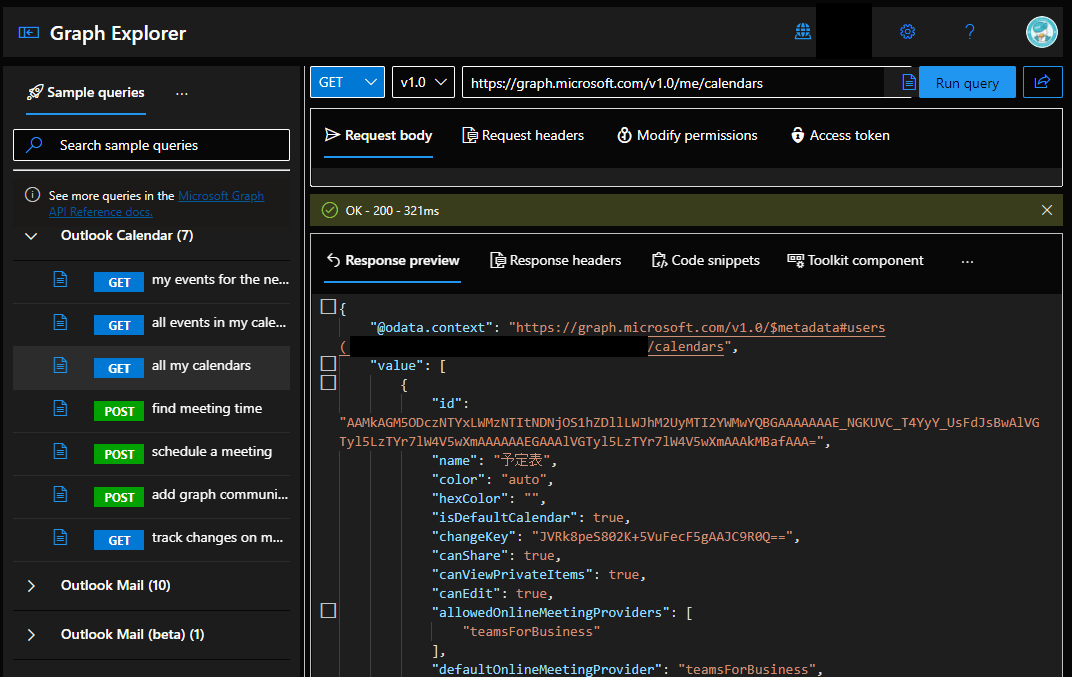Select the Request body tab

(378, 135)
